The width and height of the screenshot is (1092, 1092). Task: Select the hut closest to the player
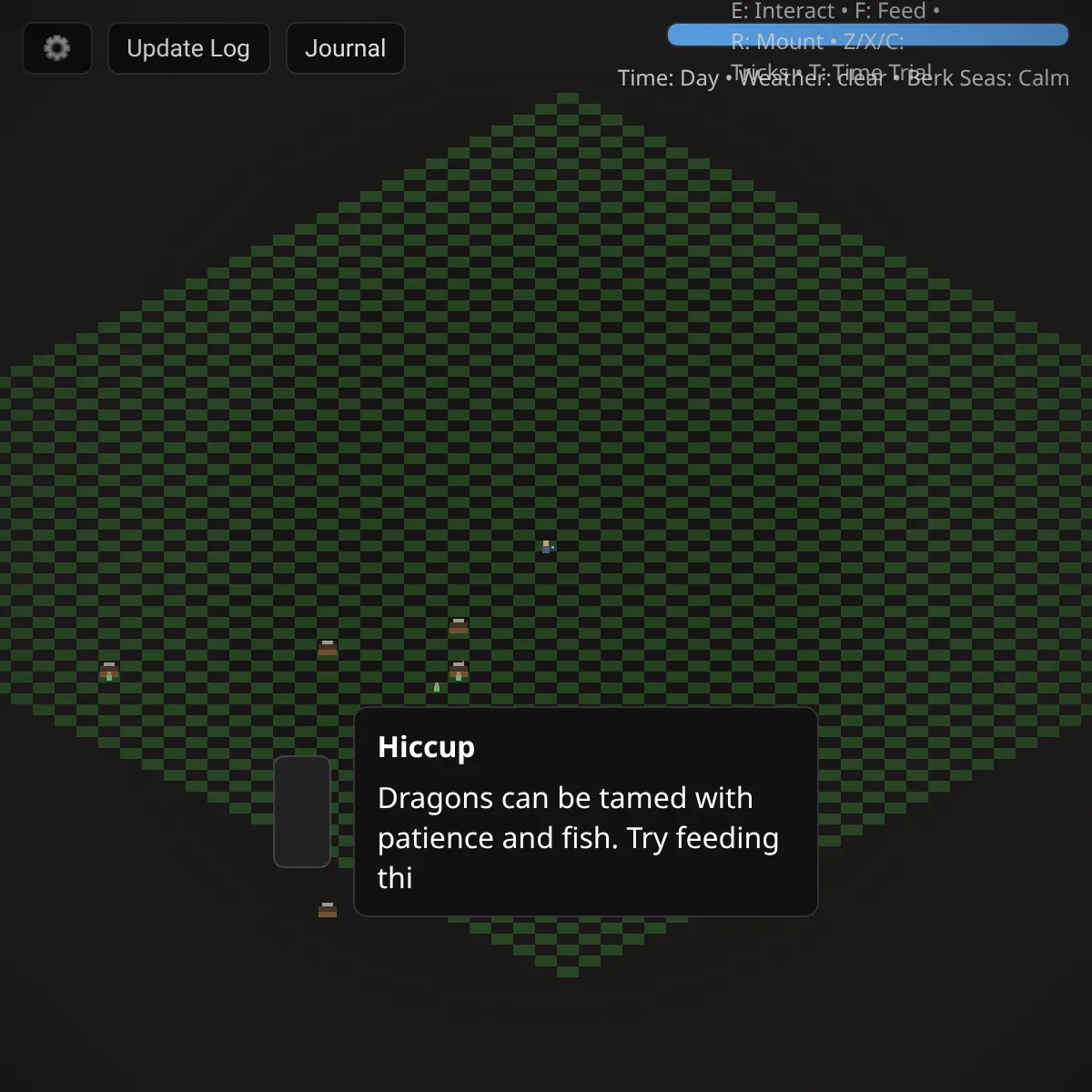coord(459,626)
